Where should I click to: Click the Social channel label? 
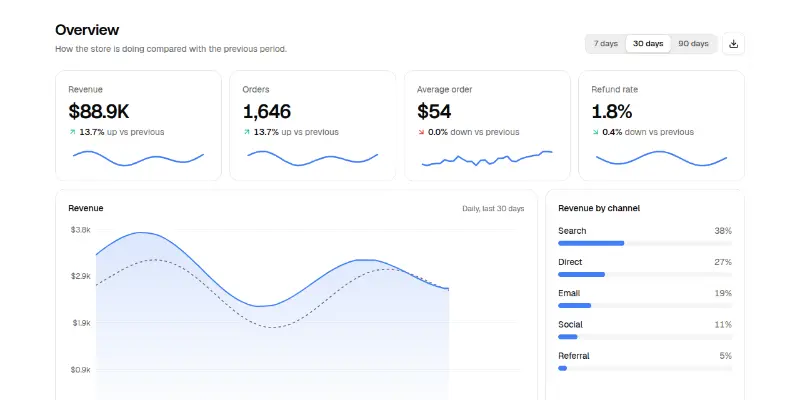tap(570, 324)
